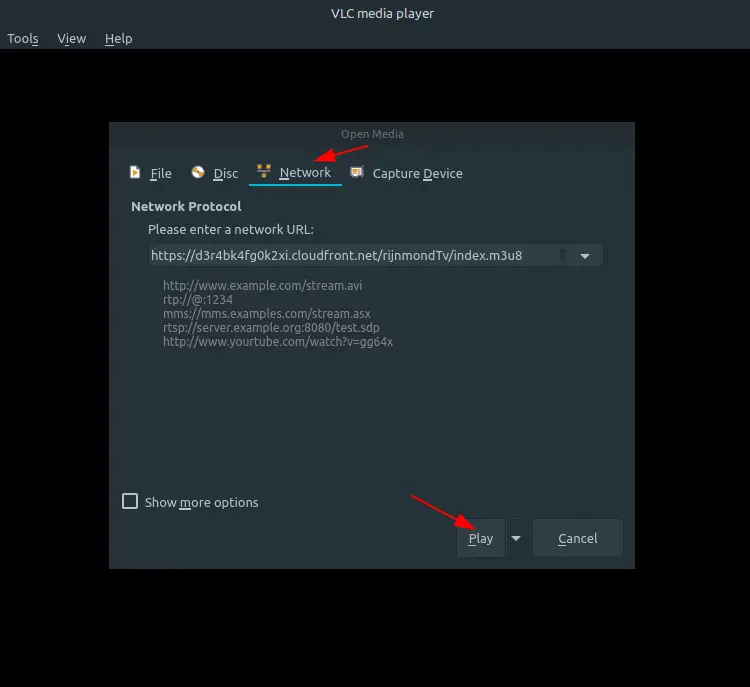Image resolution: width=750 pixels, height=687 pixels.
Task: Open the Tools menu
Action: [x=23, y=39]
